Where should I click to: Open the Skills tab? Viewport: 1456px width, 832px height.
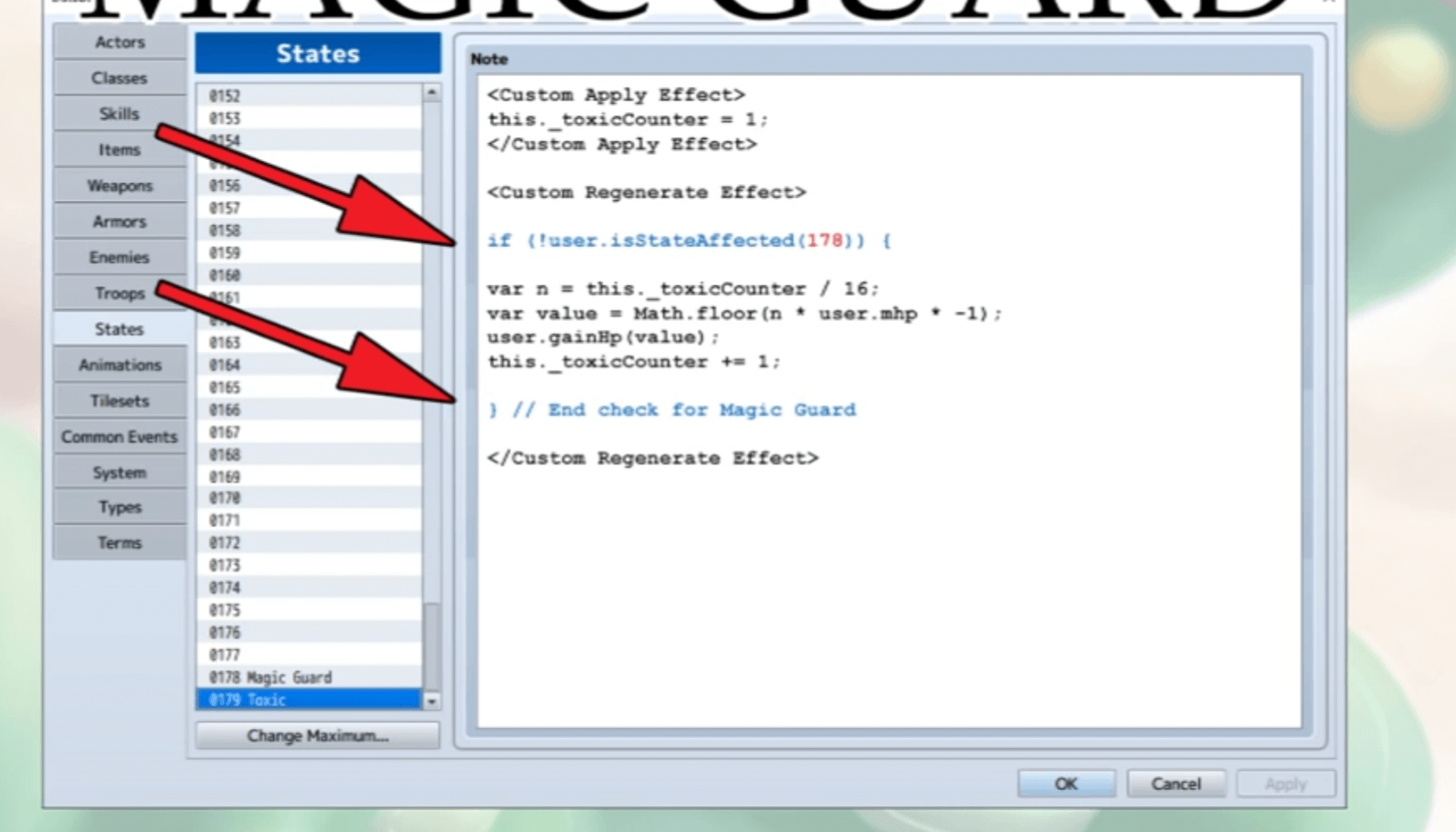pos(120,114)
